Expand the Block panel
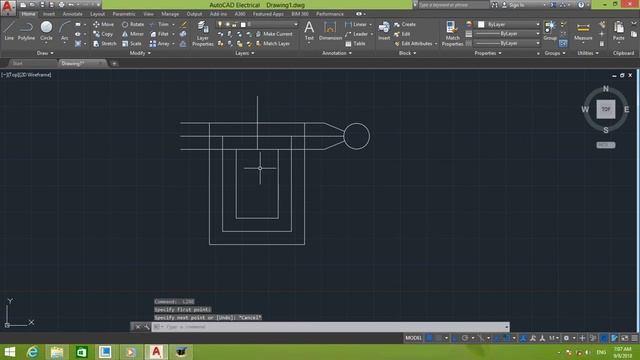640x360 pixels. point(407,53)
